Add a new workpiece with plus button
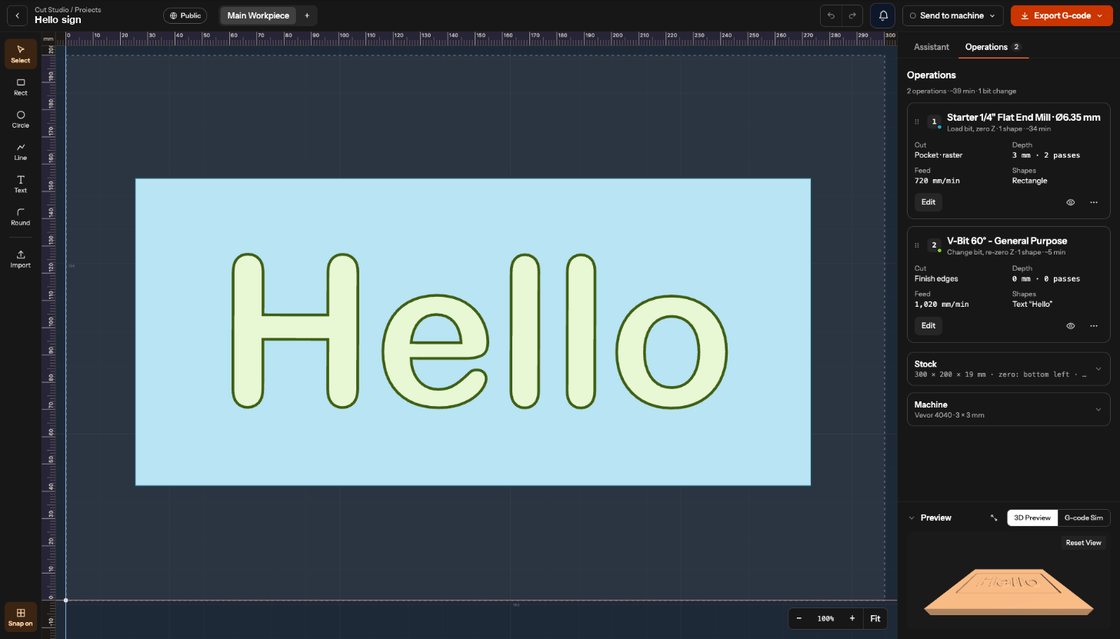Image resolution: width=1120 pixels, height=639 pixels. pos(307,16)
